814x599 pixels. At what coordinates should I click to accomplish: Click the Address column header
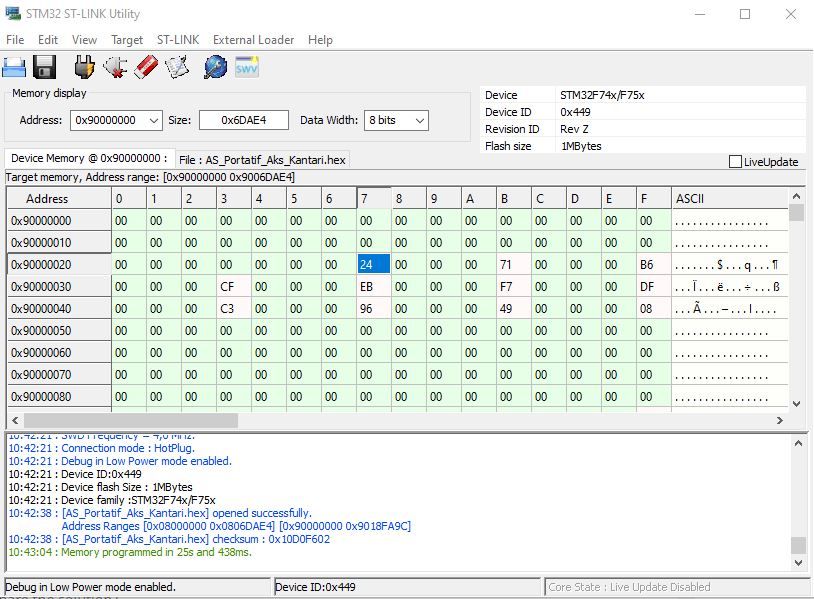tap(59, 199)
